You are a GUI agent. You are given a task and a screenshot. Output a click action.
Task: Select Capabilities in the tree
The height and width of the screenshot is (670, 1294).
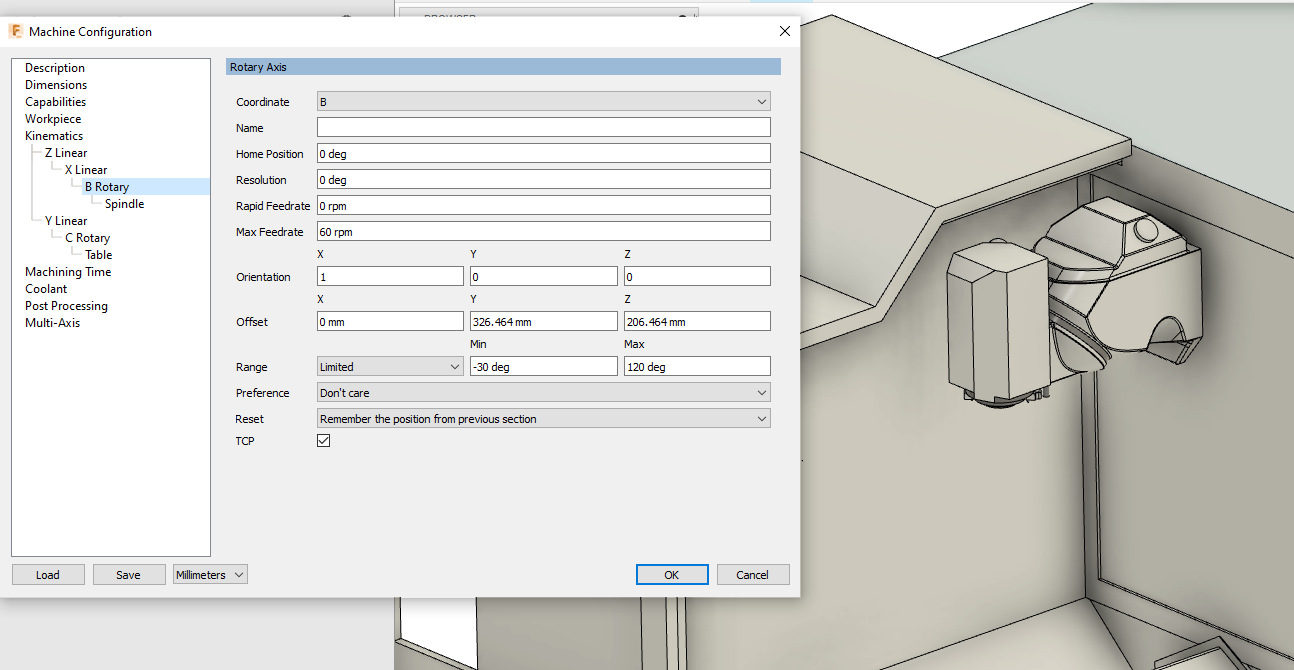click(x=55, y=102)
